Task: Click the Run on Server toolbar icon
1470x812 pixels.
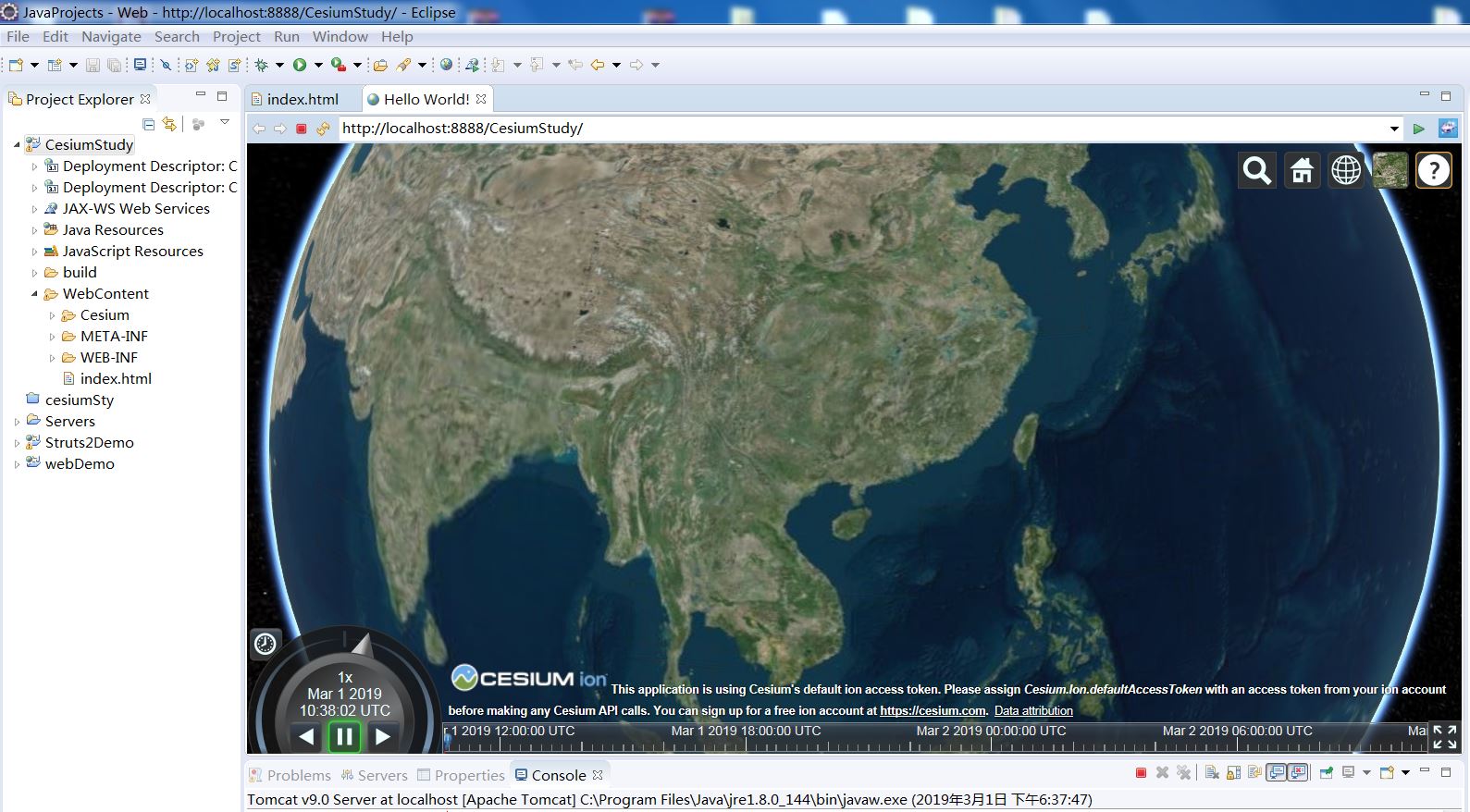Action: coord(472,65)
